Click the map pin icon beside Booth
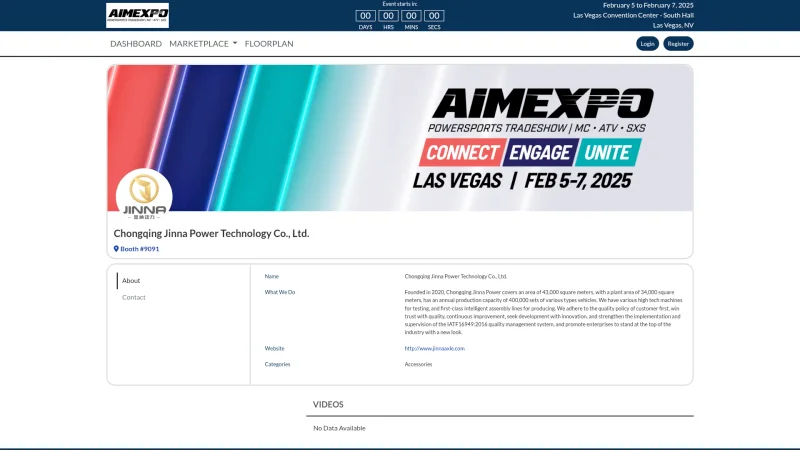Viewport: 800px width, 450px height. pos(116,249)
